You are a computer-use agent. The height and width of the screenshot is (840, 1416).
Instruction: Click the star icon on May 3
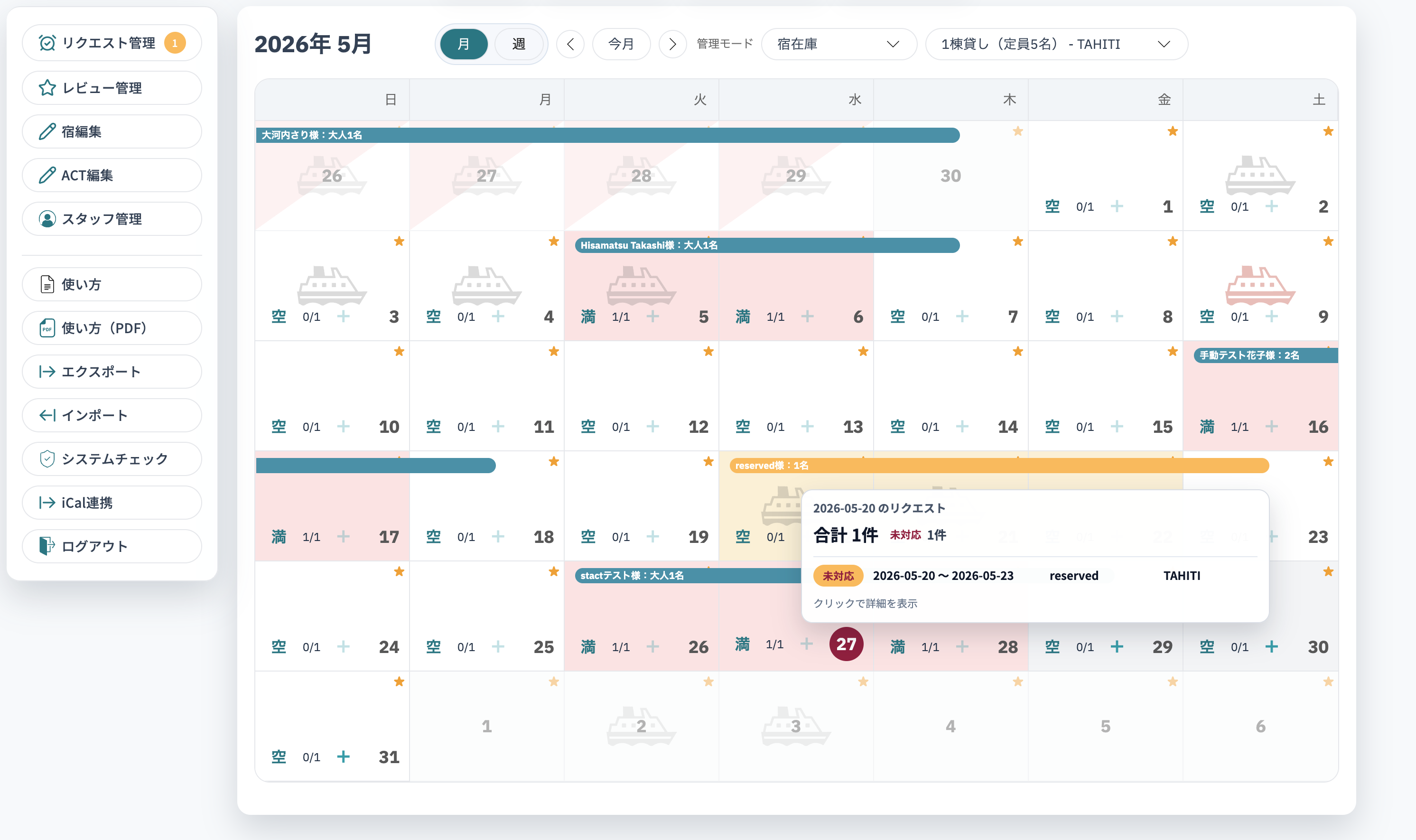point(399,241)
